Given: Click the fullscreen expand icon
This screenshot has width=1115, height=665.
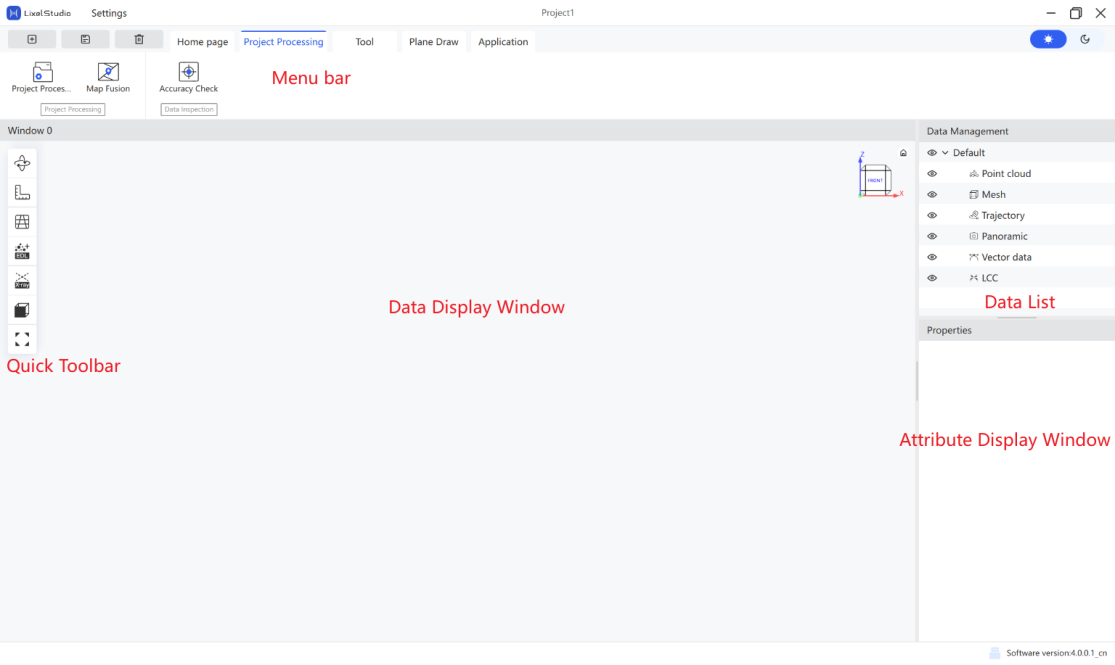Looking at the screenshot, I should click(x=22, y=339).
